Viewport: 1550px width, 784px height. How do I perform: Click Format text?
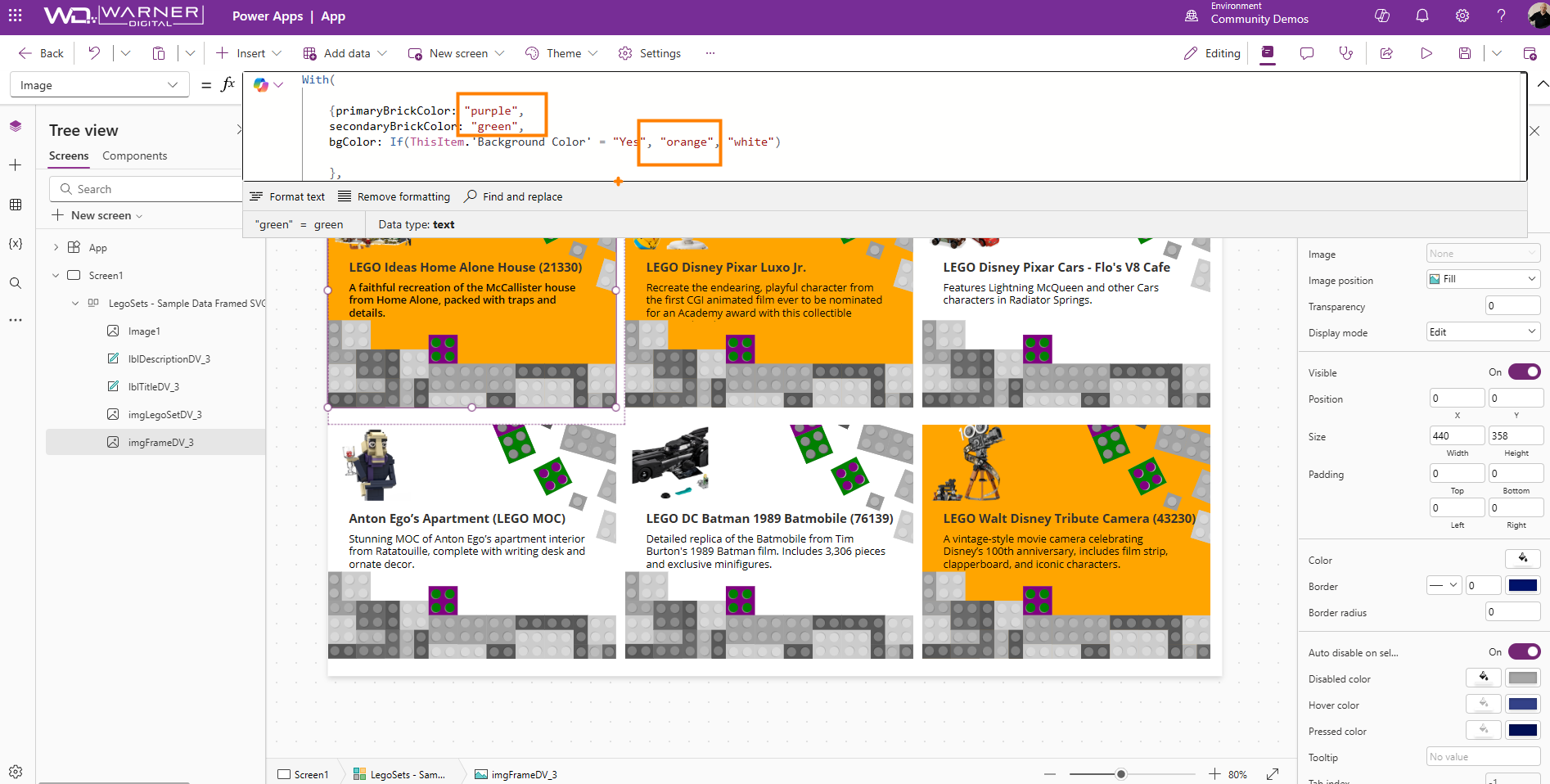point(287,196)
